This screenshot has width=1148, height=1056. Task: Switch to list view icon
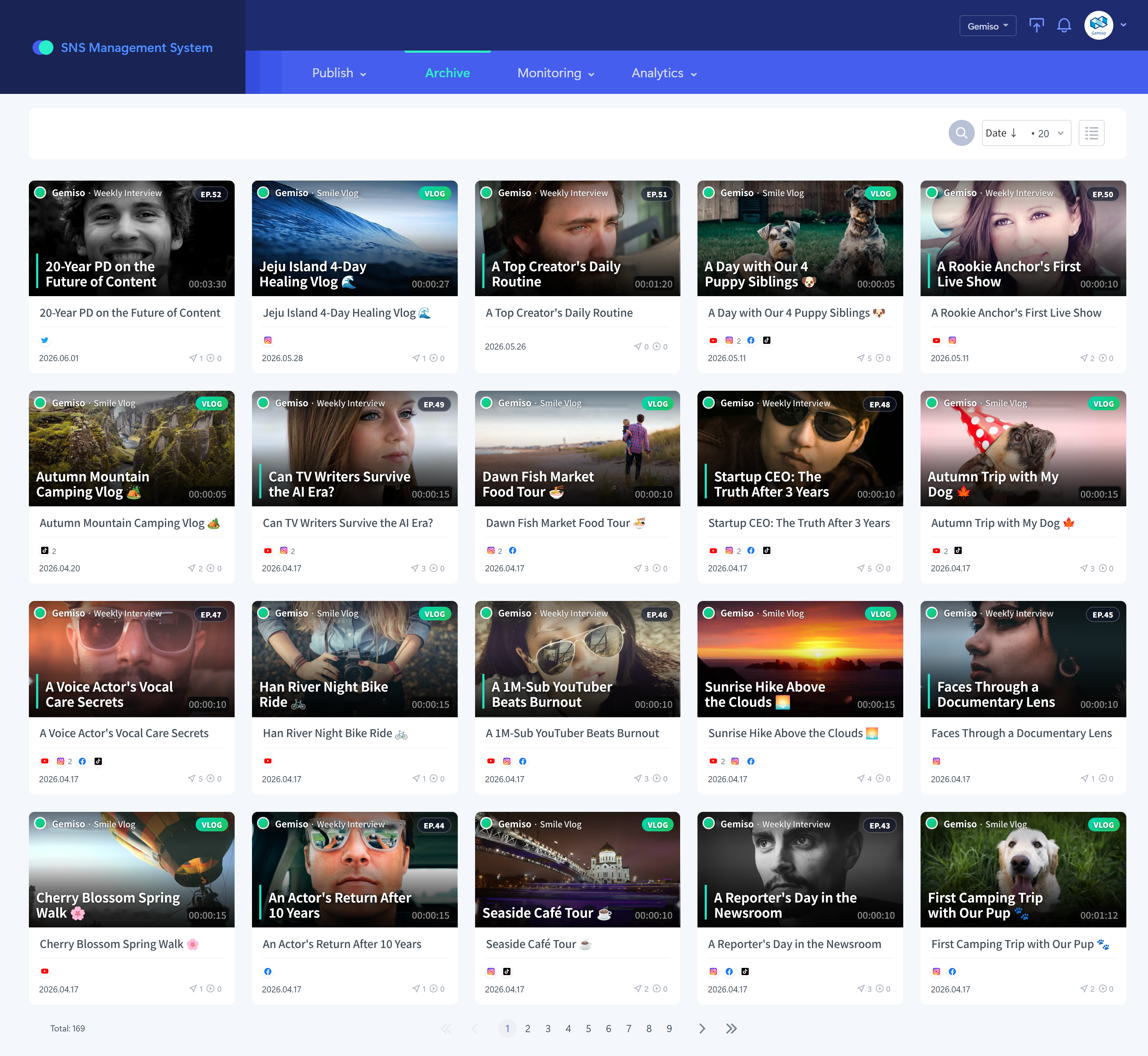point(1091,133)
